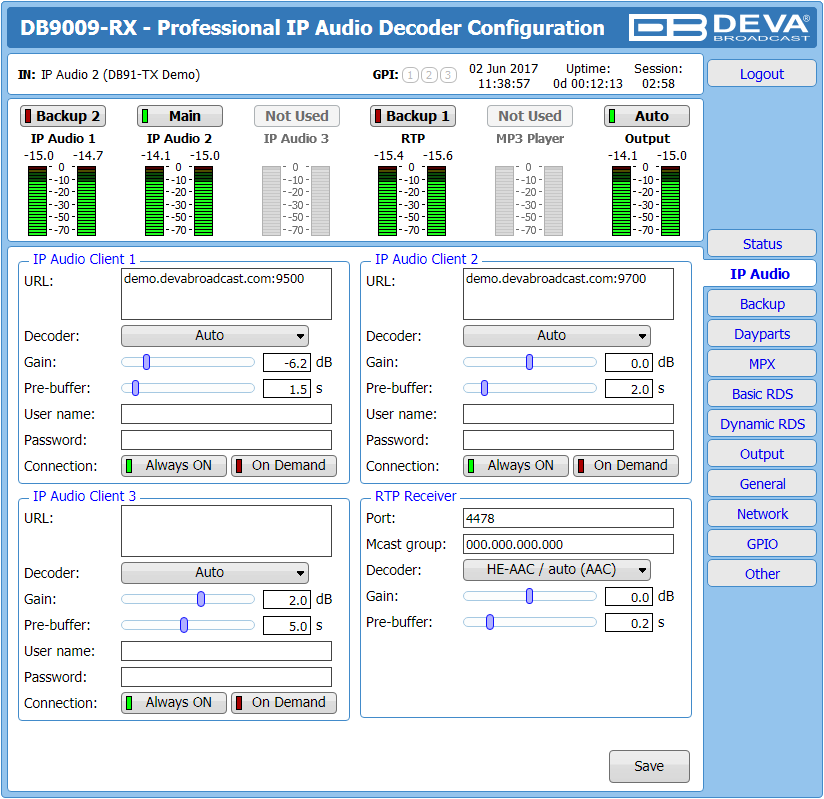The height and width of the screenshot is (799, 824).
Task: Open the RTP Receiver Decoder dropdown
Action: point(557,570)
